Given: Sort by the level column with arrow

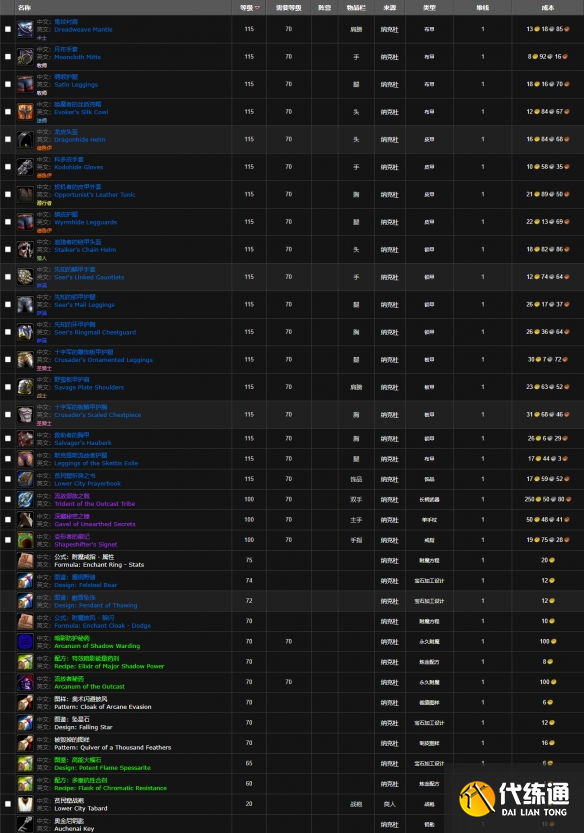Looking at the screenshot, I should point(249,7).
